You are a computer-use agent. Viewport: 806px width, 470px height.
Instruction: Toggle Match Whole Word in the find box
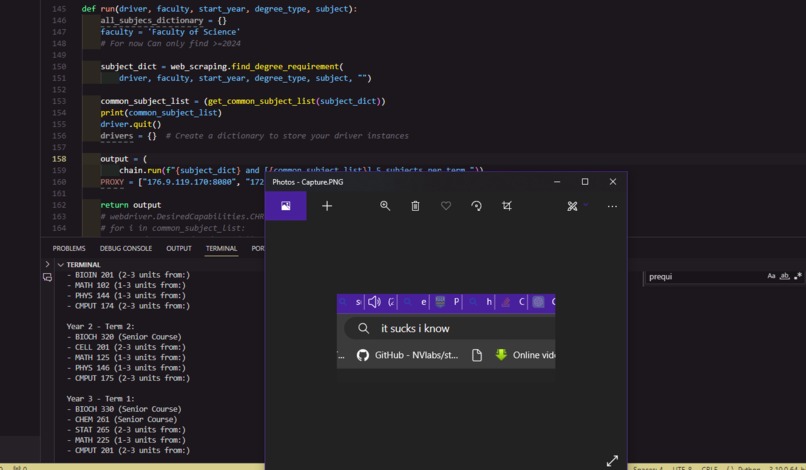tap(784, 276)
